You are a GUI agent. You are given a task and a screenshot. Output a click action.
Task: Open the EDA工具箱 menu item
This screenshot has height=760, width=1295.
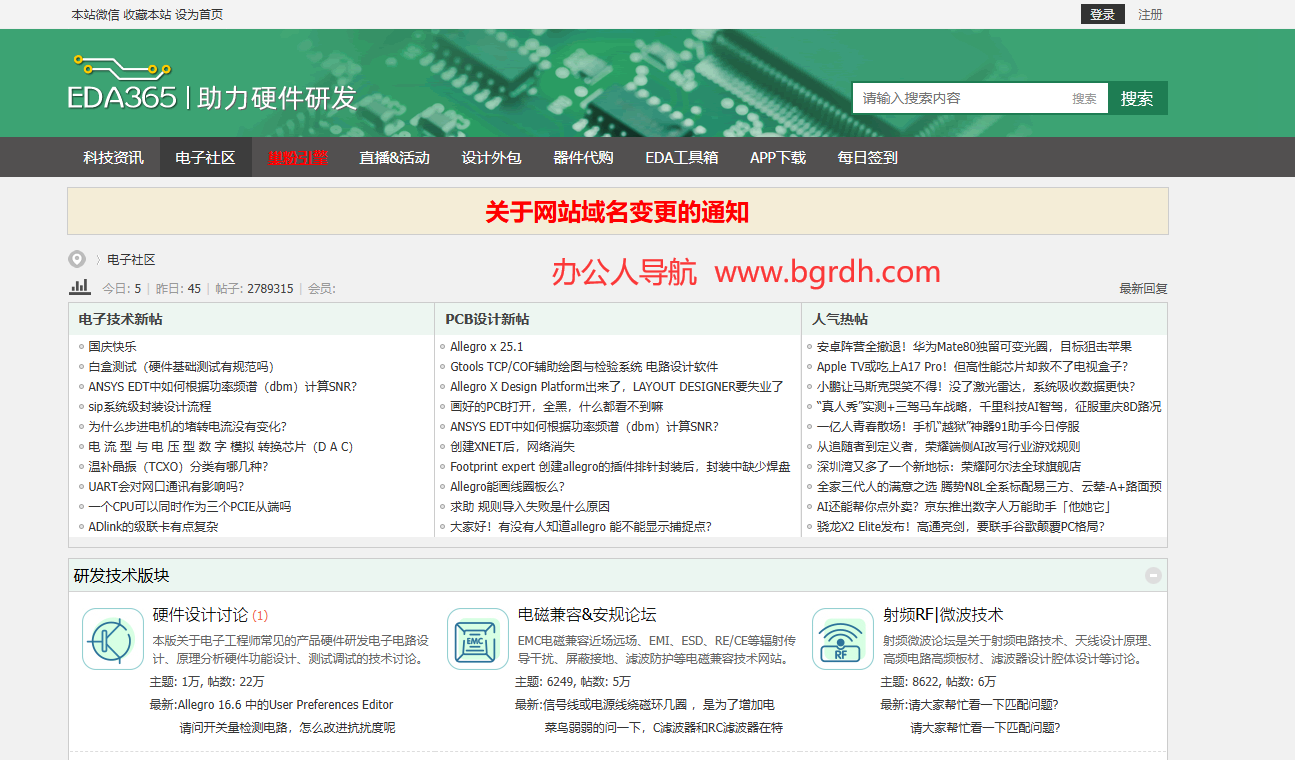[681, 158]
